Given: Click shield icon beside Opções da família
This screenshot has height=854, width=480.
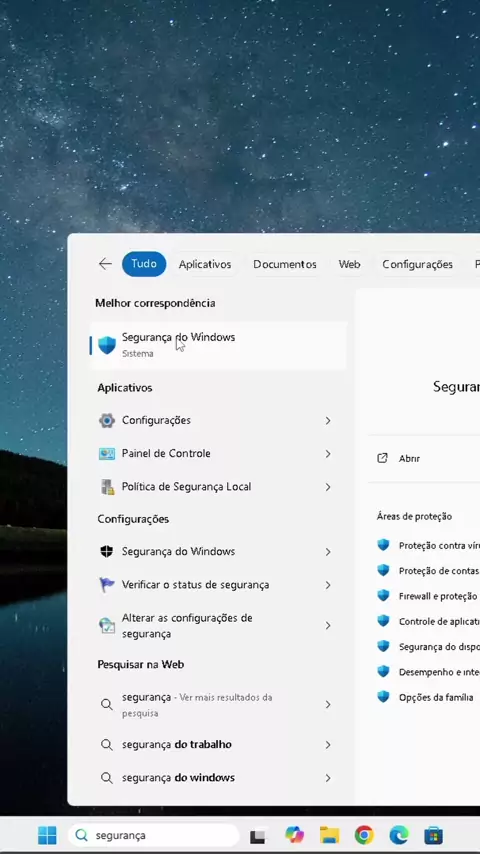Looking at the screenshot, I should click(384, 697).
